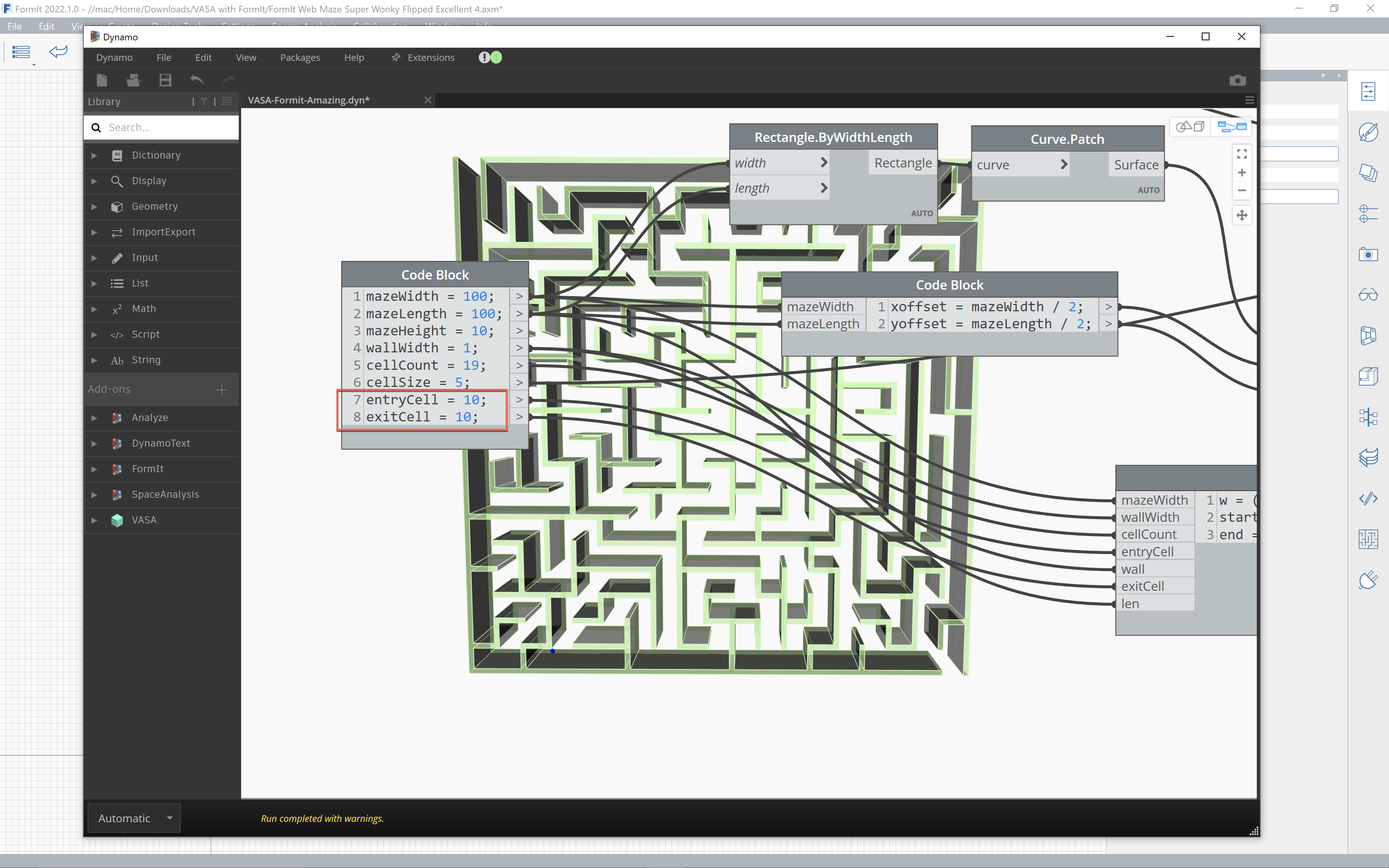The width and height of the screenshot is (1389, 868).
Task: Open the library filter icon
Action: point(204,102)
